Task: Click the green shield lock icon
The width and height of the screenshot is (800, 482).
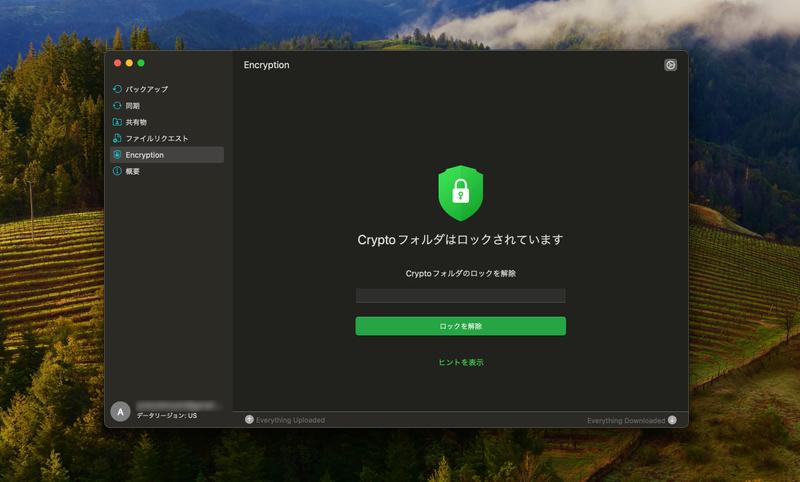Action: 461,193
